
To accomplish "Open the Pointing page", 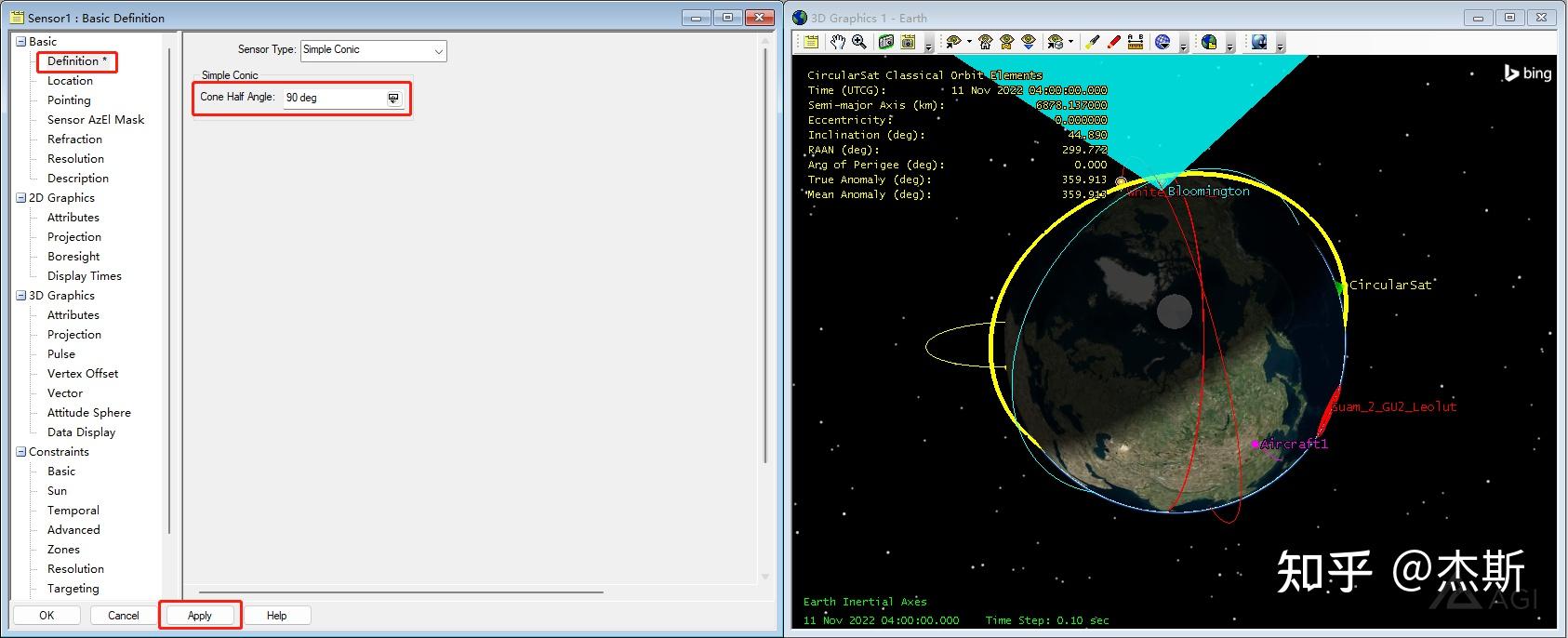I will click(x=69, y=100).
